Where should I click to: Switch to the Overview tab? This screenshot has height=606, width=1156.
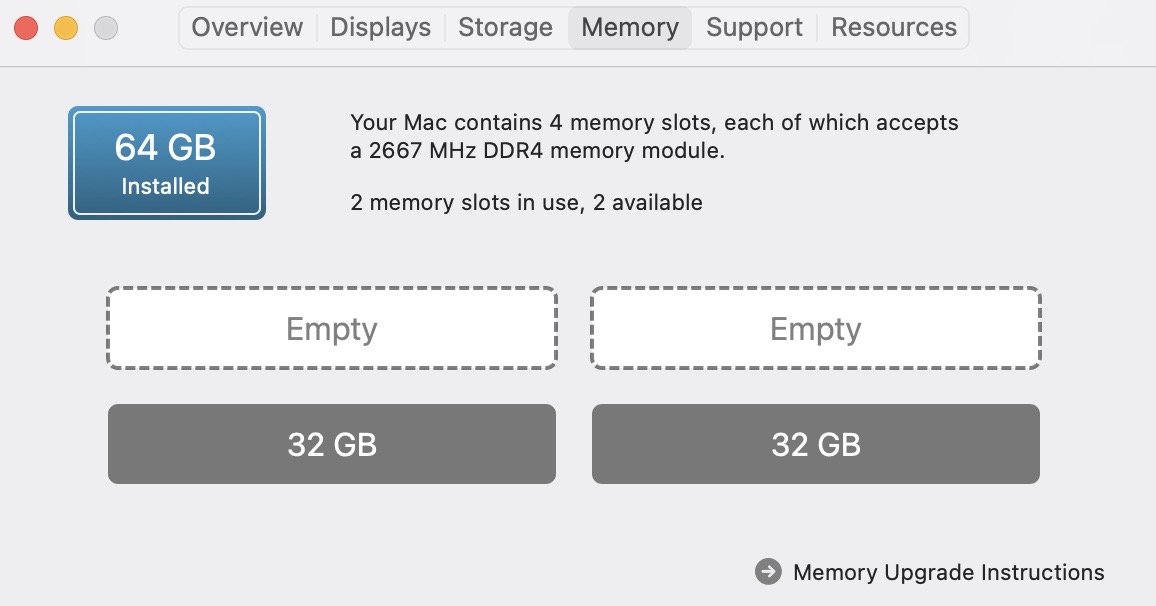coord(247,27)
